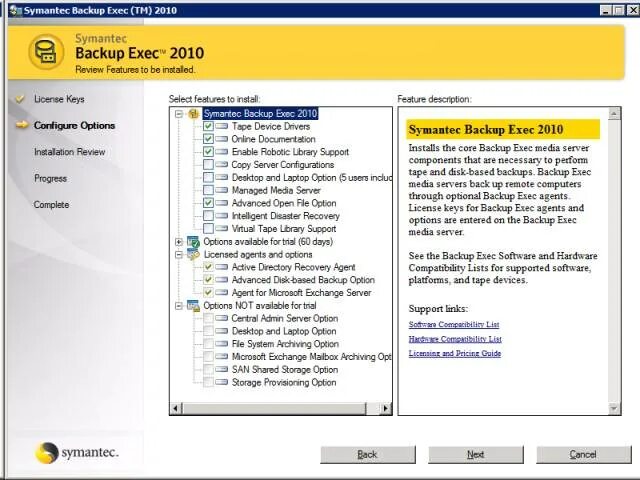Collapse Options NOT available for trial node
The image size is (640, 480).
(x=178, y=305)
